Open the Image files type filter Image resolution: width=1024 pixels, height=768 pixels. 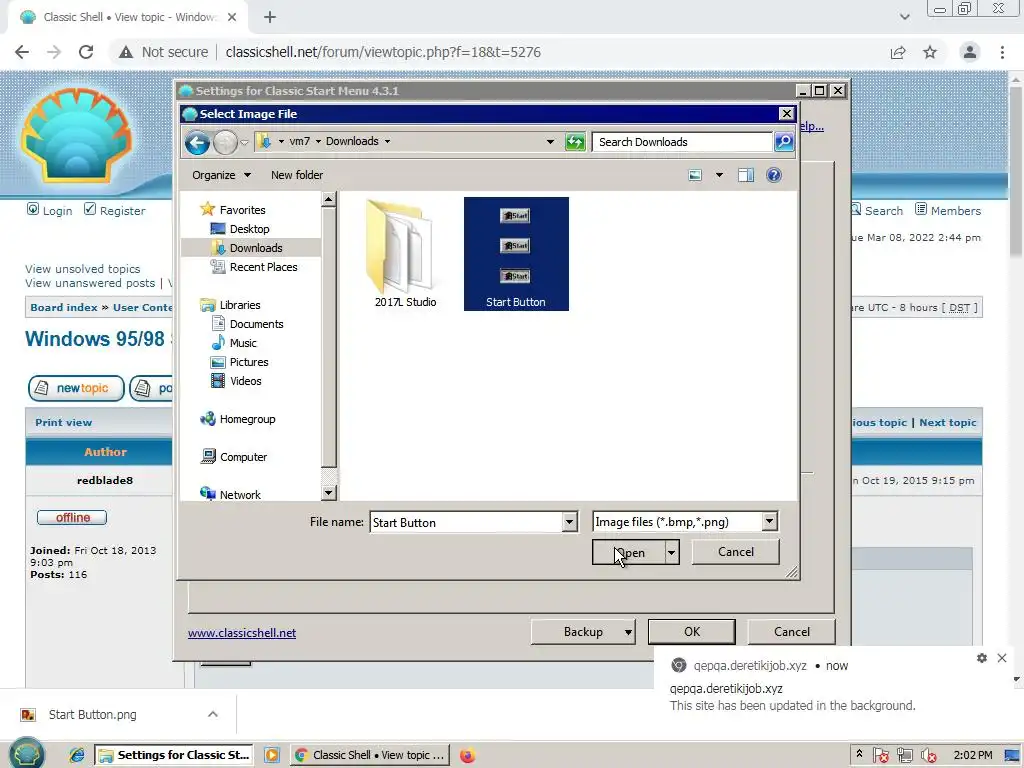[685, 522]
